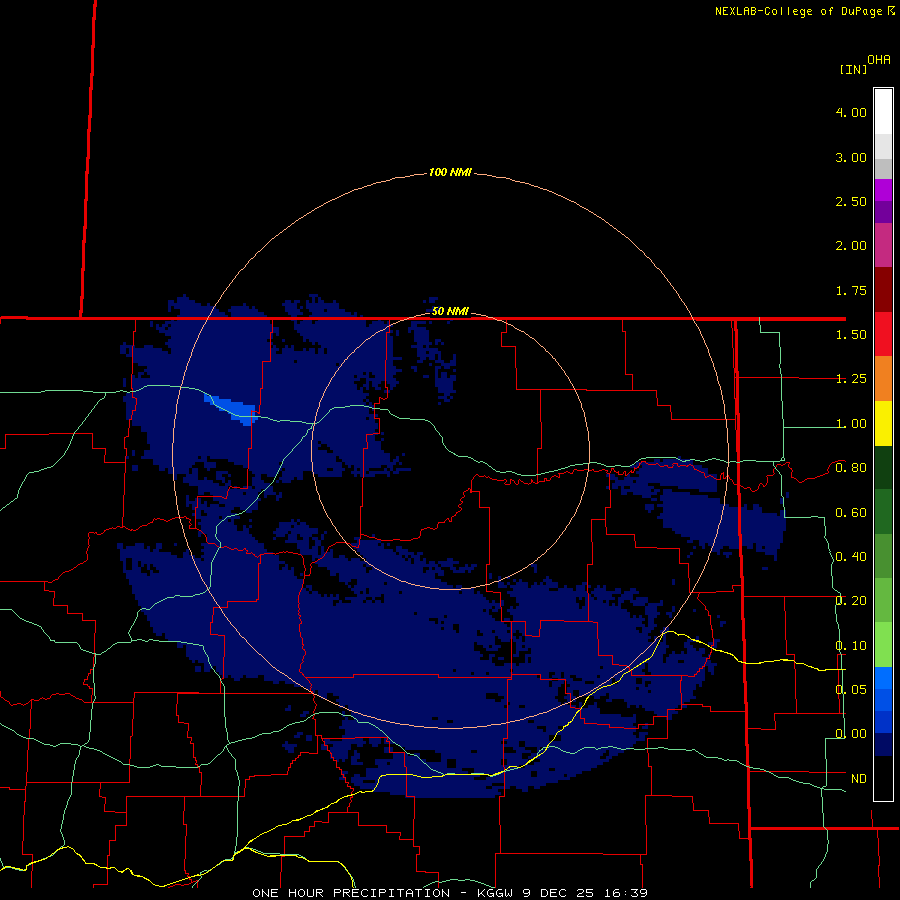This screenshot has height=900, width=900.
Task: Click the 0.40 legend value
Action: pos(851,557)
